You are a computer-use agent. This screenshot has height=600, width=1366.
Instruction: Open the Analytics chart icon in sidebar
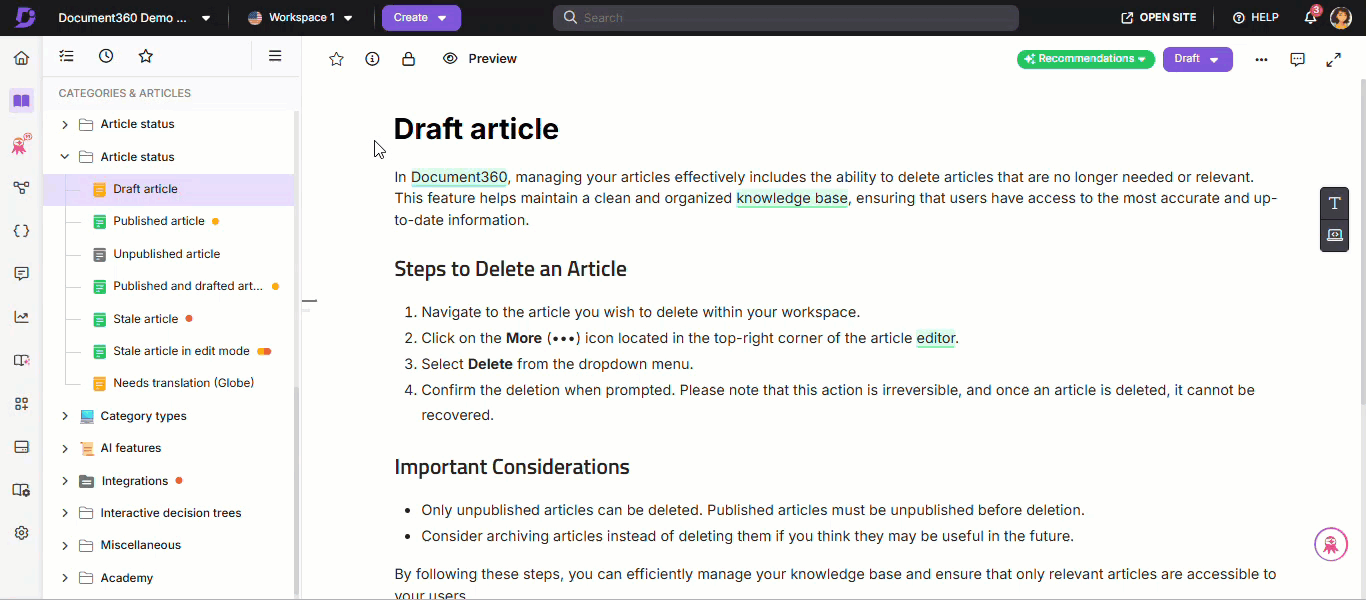(x=21, y=317)
